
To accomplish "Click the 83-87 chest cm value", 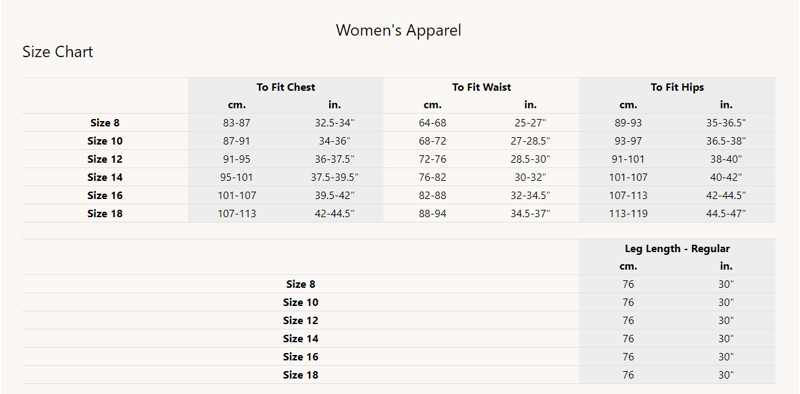I will click(237, 123).
